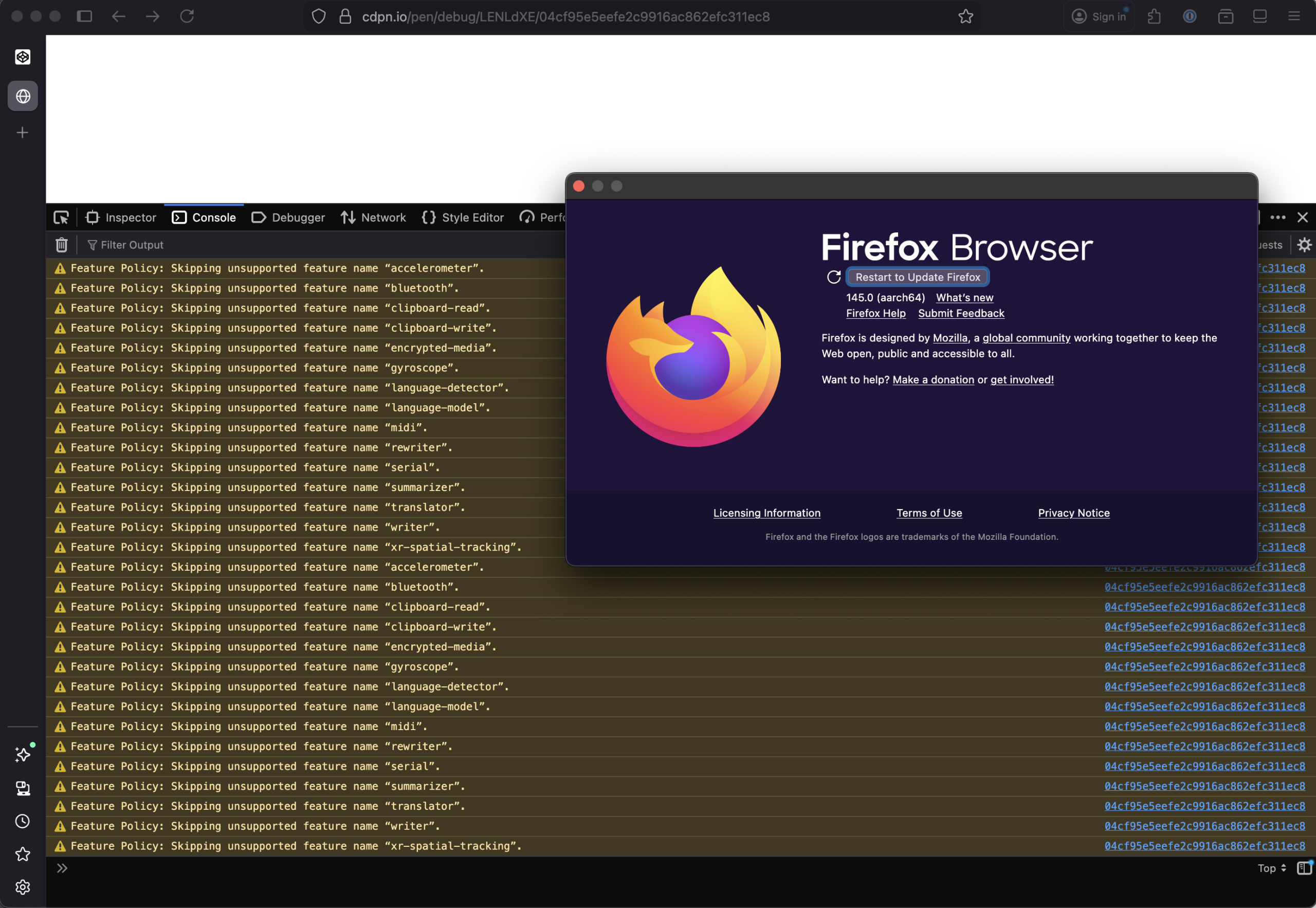Viewport: 1316px width, 908px height.
Task: Open the application hamburger menu
Action: (x=1294, y=16)
